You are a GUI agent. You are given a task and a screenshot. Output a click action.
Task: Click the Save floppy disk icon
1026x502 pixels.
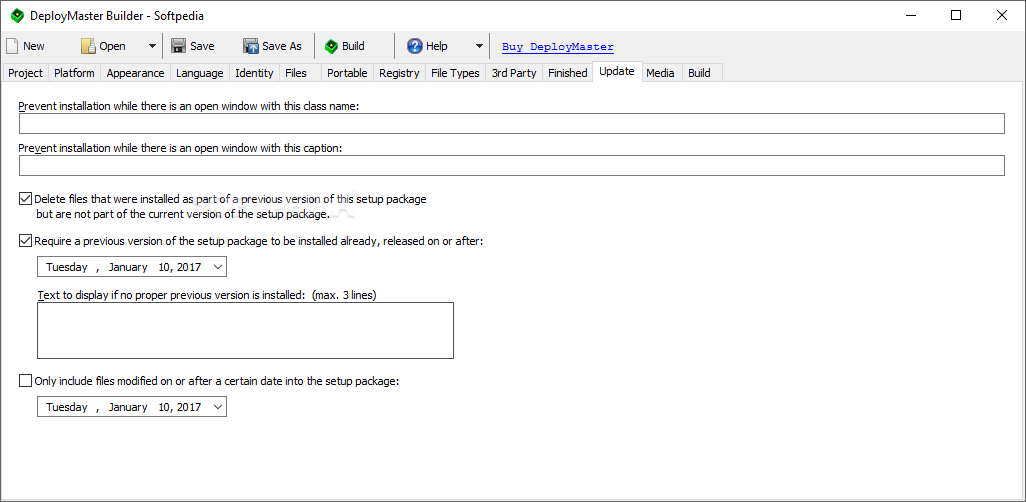(x=178, y=46)
